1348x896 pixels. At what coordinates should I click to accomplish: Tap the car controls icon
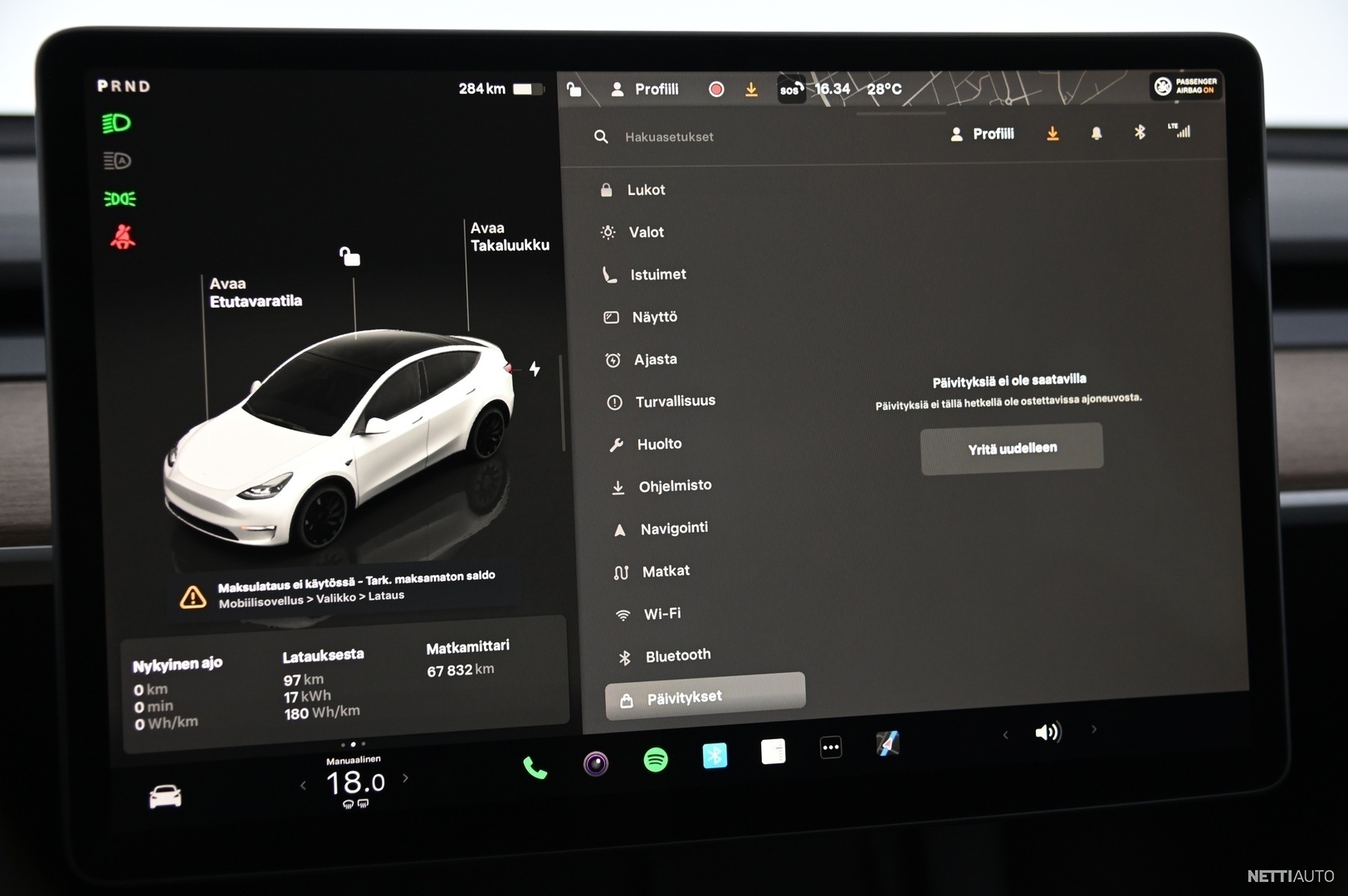pyautogui.click(x=165, y=796)
